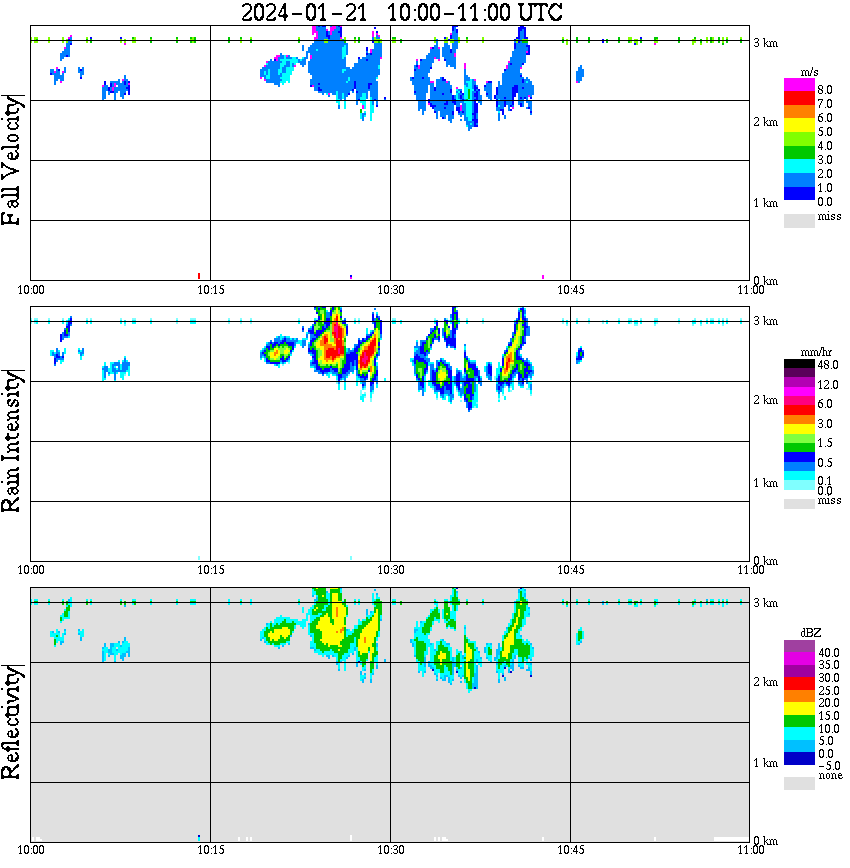Click the red swatch in Fall Velocity legend

point(799,98)
